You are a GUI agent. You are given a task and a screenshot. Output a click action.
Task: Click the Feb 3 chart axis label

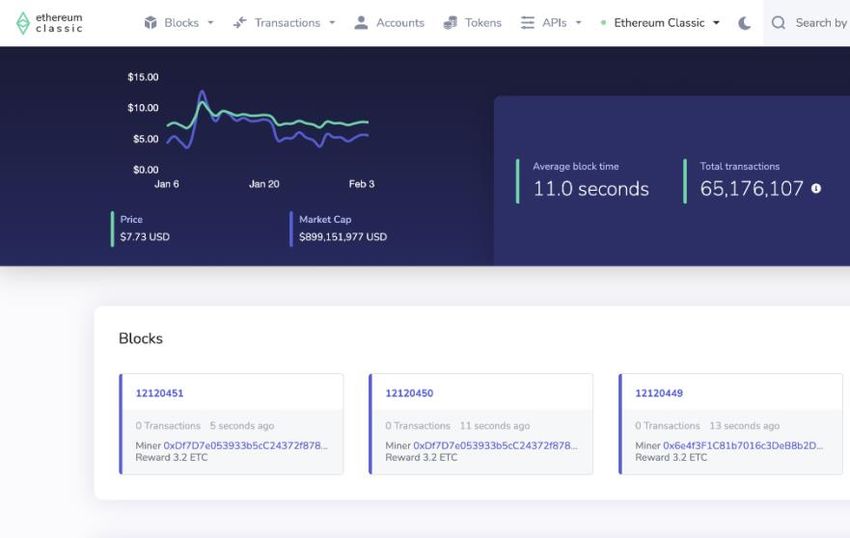click(x=362, y=184)
